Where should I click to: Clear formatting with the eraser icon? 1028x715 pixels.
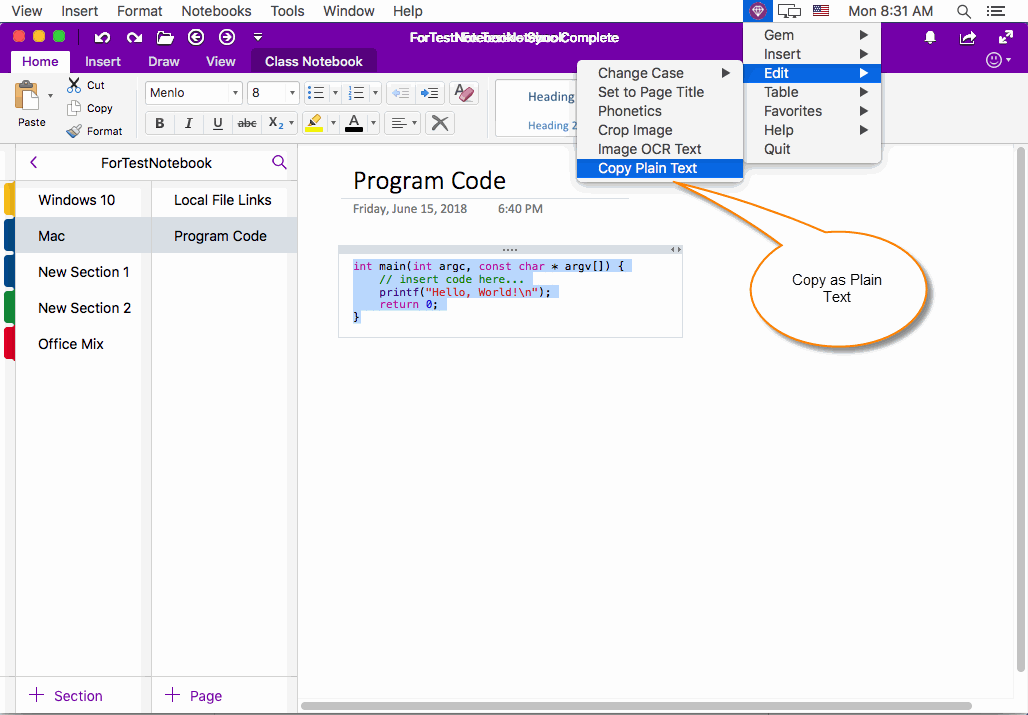[464, 93]
